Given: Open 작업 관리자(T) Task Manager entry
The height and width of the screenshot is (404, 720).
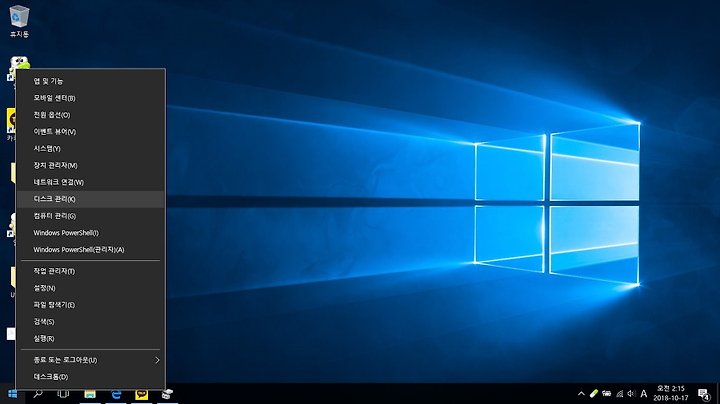Looking at the screenshot, I should click(90, 271).
